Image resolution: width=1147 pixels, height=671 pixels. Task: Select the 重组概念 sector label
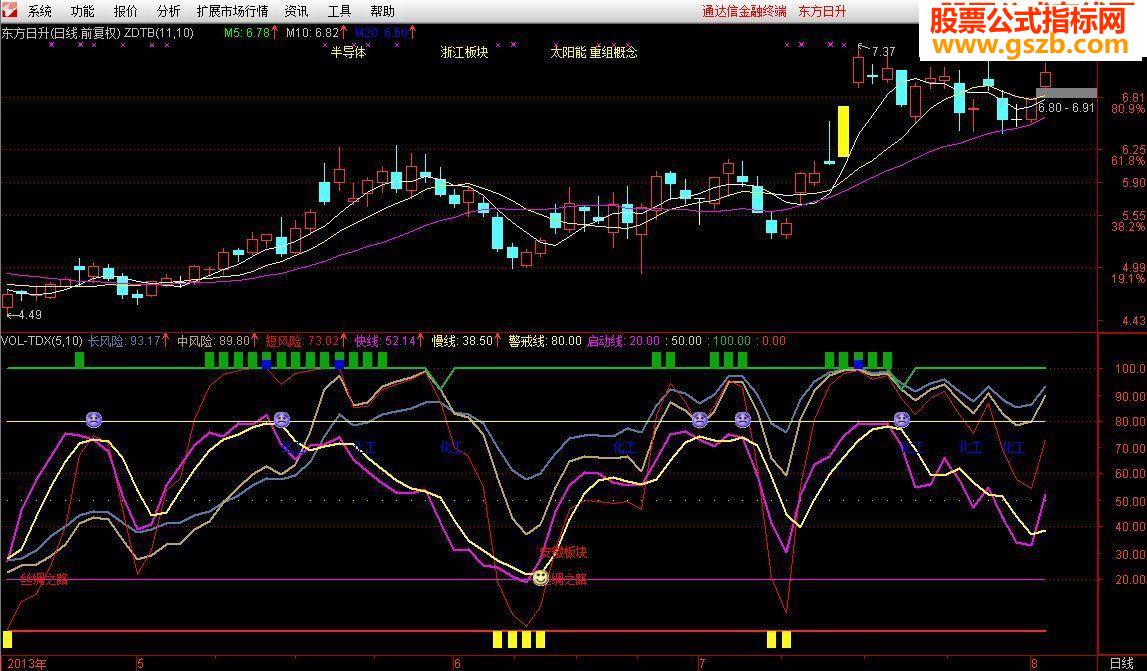(613, 53)
